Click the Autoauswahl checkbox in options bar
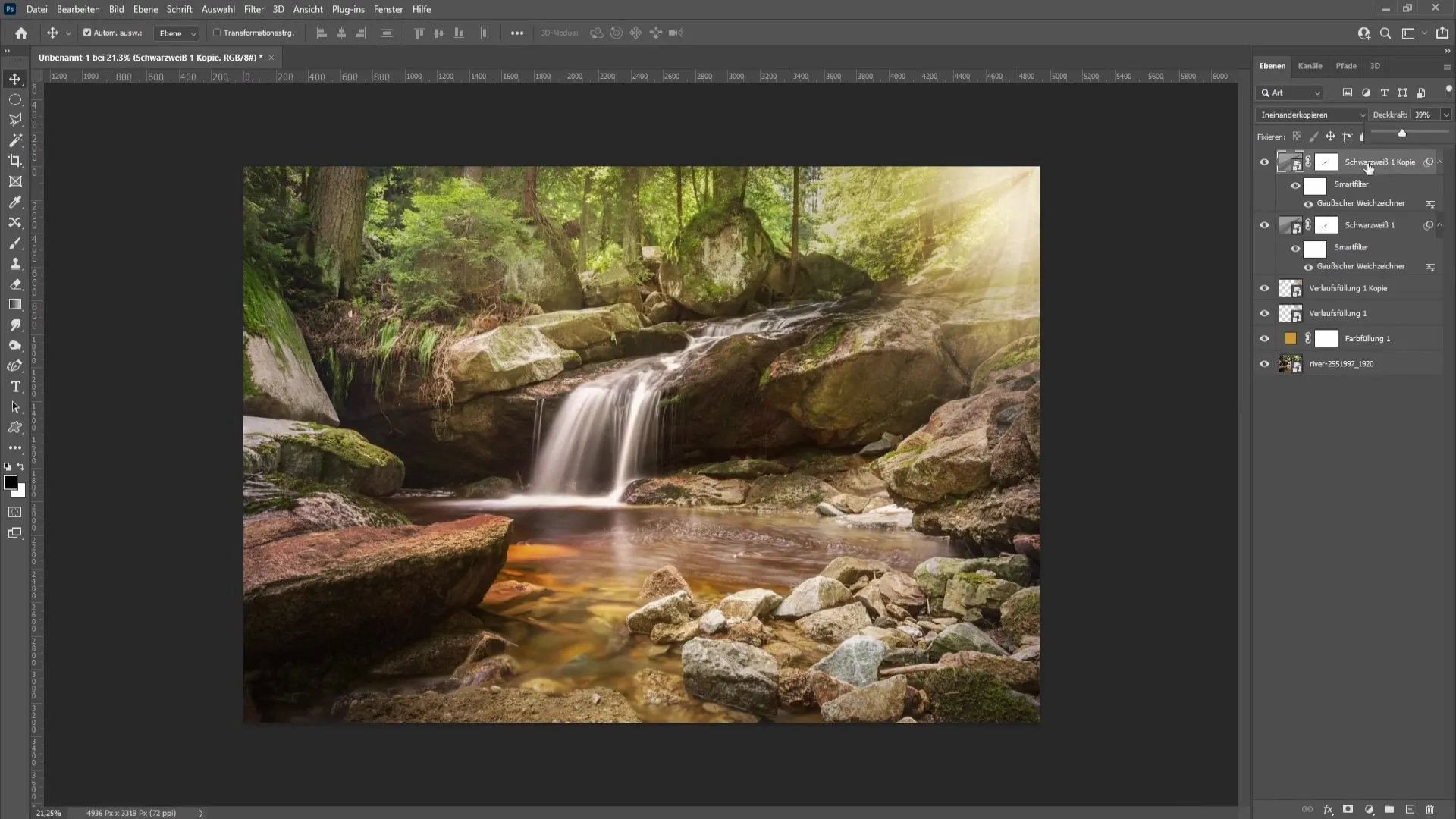 [x=87, y=33]
